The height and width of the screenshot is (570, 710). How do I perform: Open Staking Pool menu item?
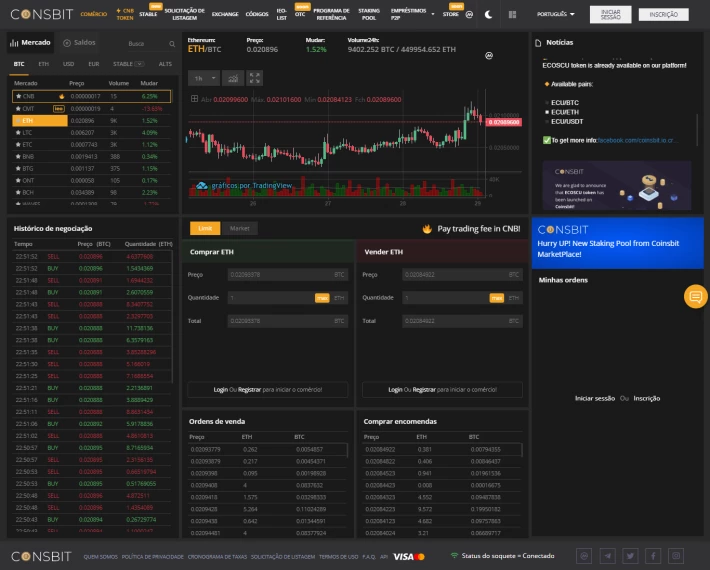pos(369,14)
